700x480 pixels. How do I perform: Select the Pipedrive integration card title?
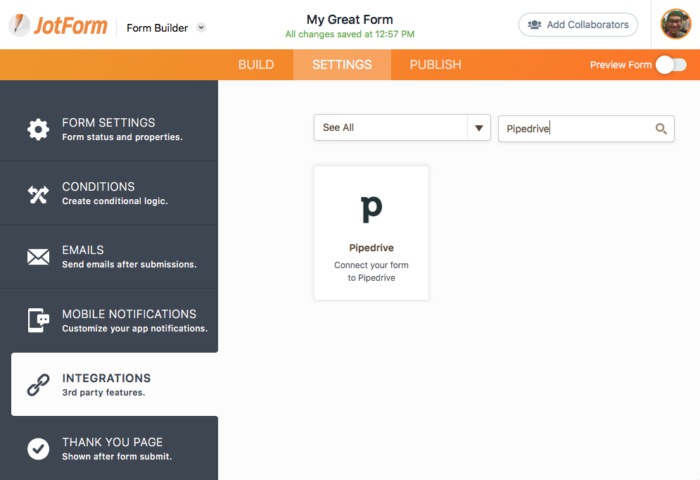pos(371,248)
